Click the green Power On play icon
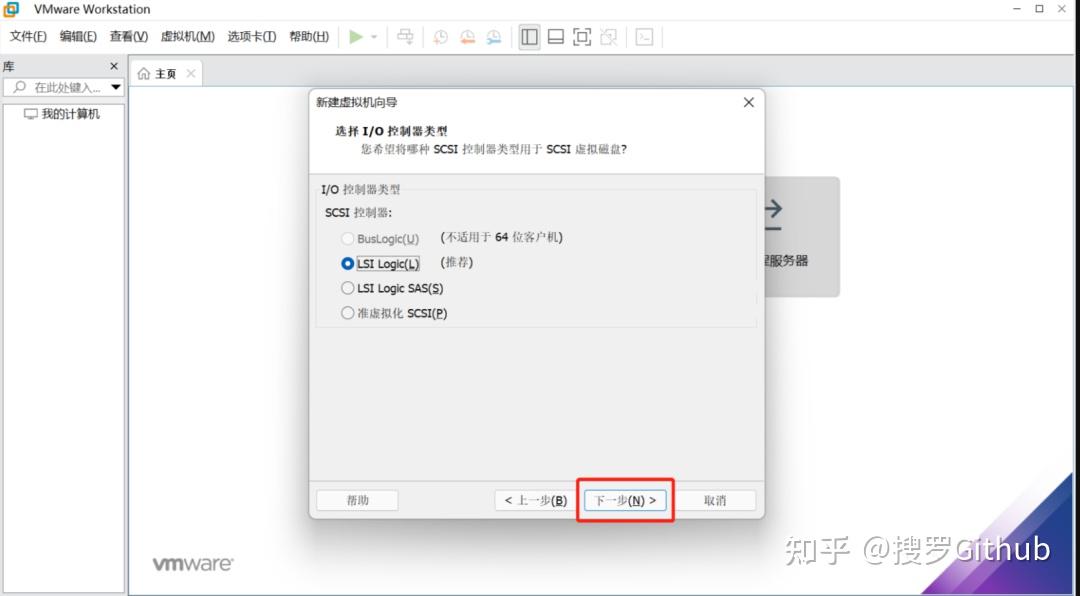 click(355, 37)
